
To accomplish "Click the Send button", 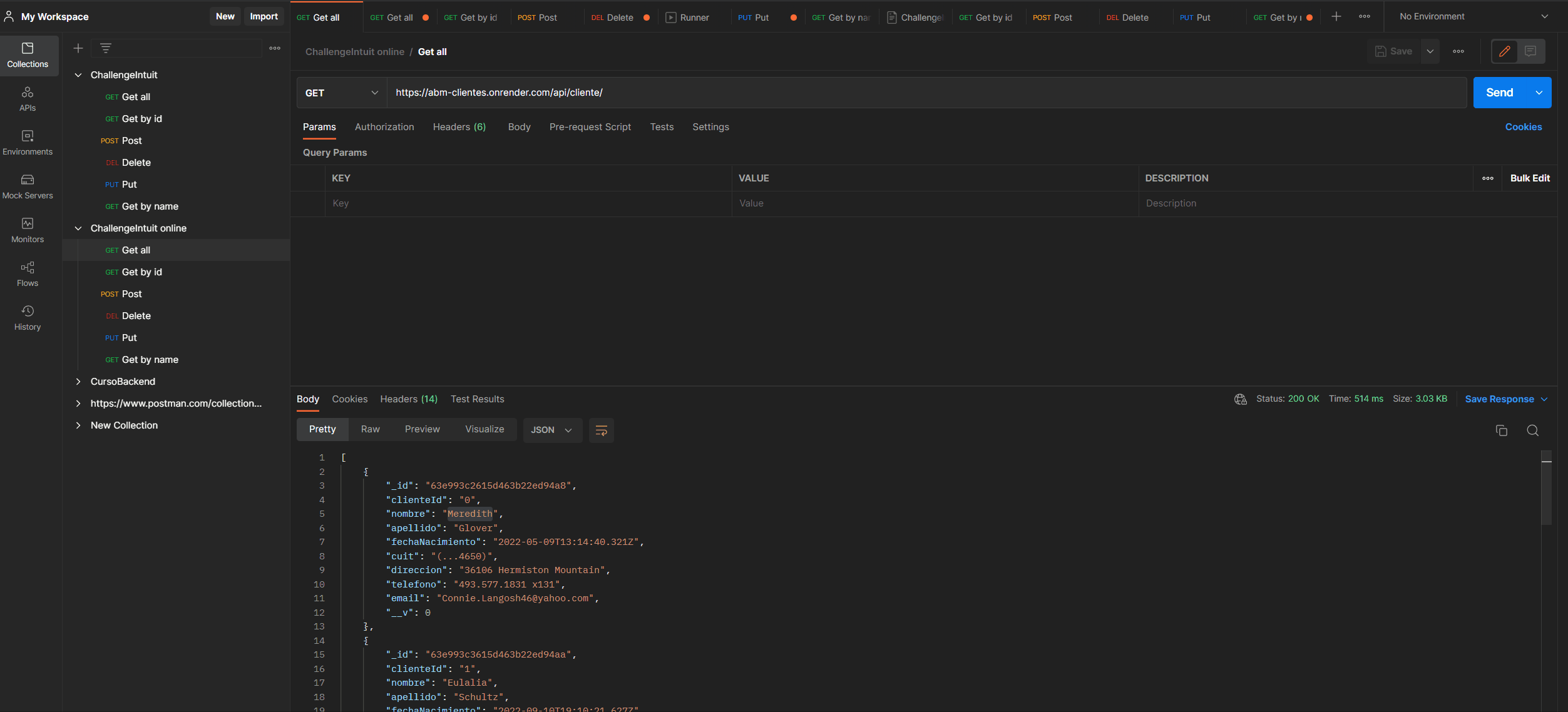I will tap(1499, 93).
